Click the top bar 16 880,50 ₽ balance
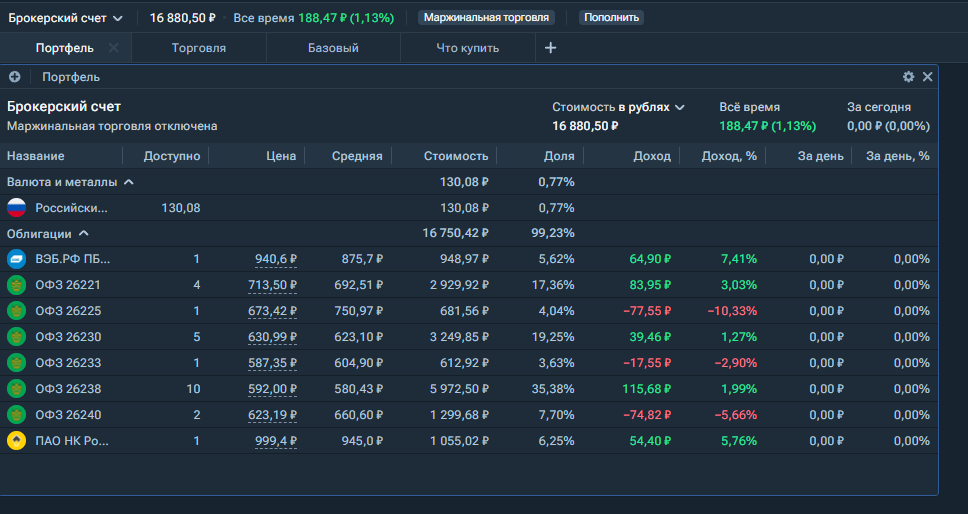 [x=183, y=18]
